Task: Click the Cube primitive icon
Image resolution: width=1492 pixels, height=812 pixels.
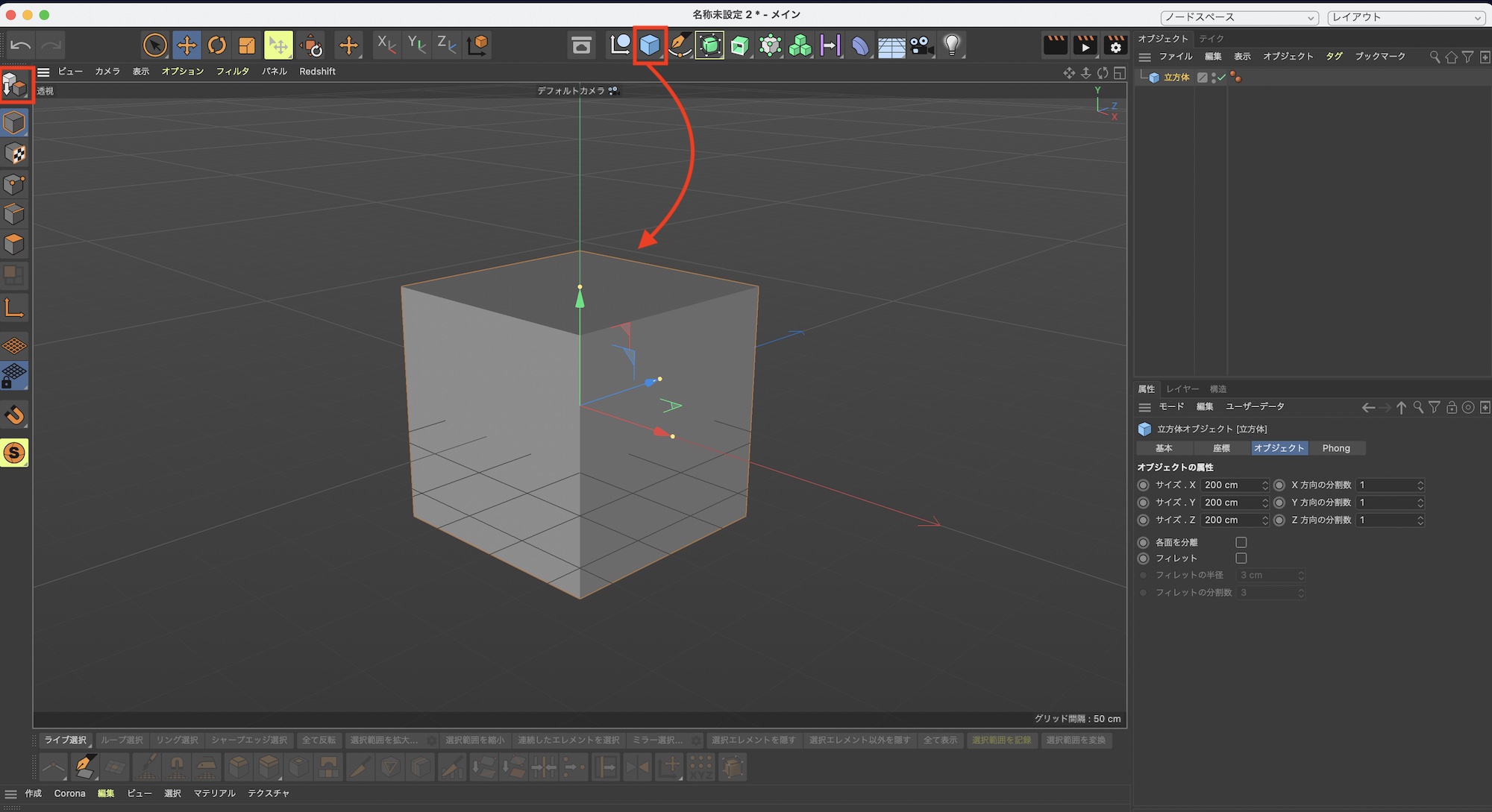Action: 650,45
